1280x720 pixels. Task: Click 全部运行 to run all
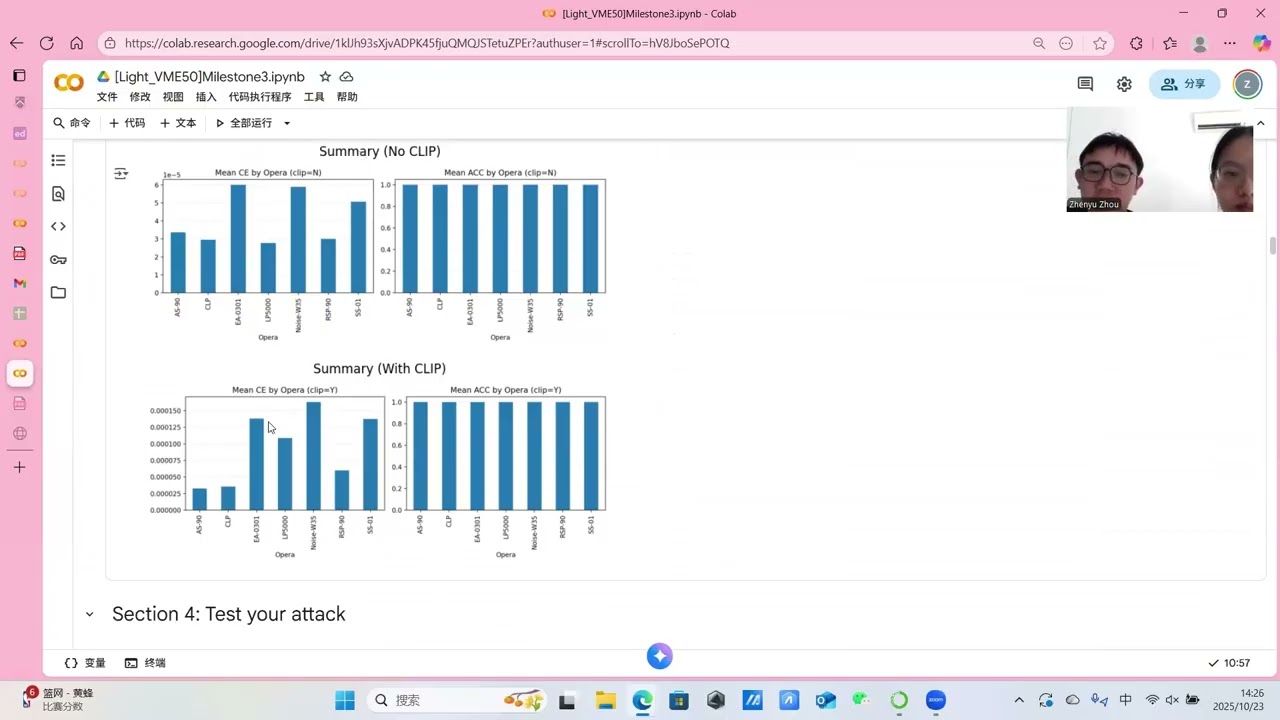pos(244,123)
